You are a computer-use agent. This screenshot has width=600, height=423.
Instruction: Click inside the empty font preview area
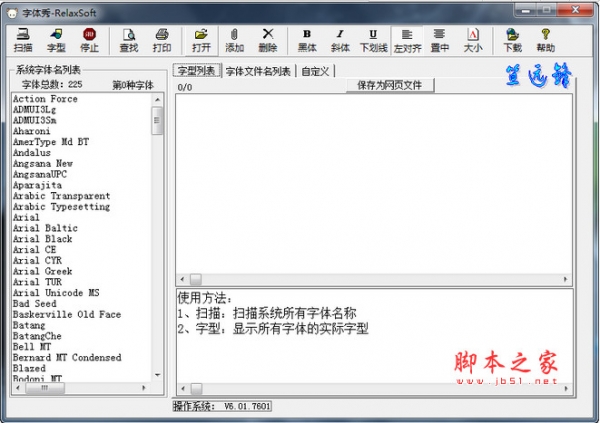pyautogui.click(x=374, y=184)
